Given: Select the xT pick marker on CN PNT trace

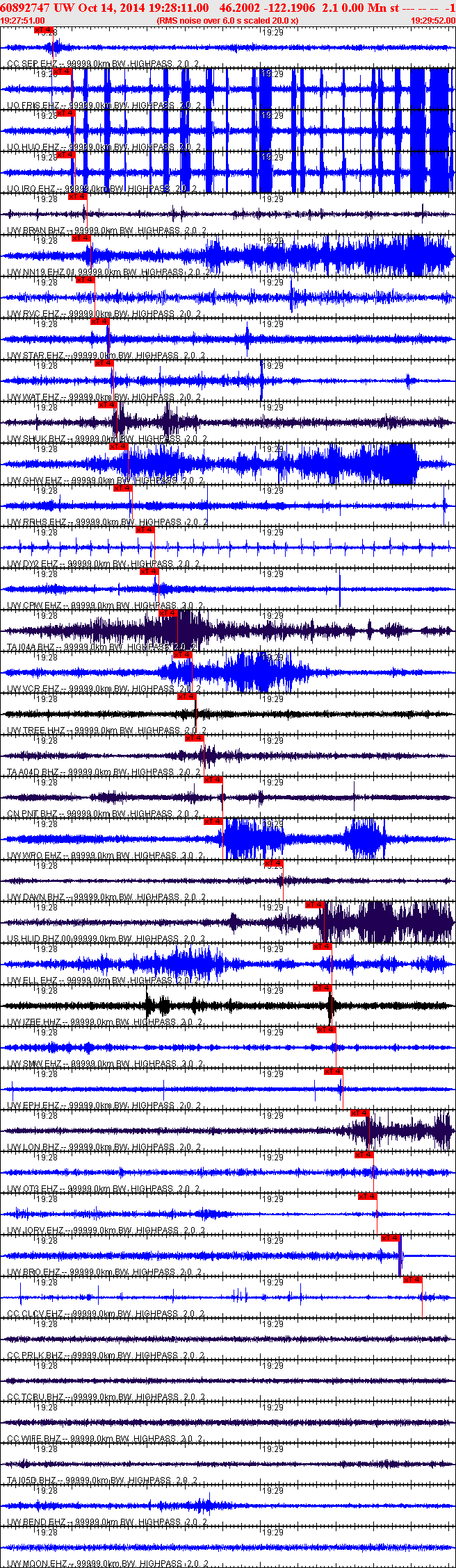Looking at the screenshot, I should click(213, 780).
